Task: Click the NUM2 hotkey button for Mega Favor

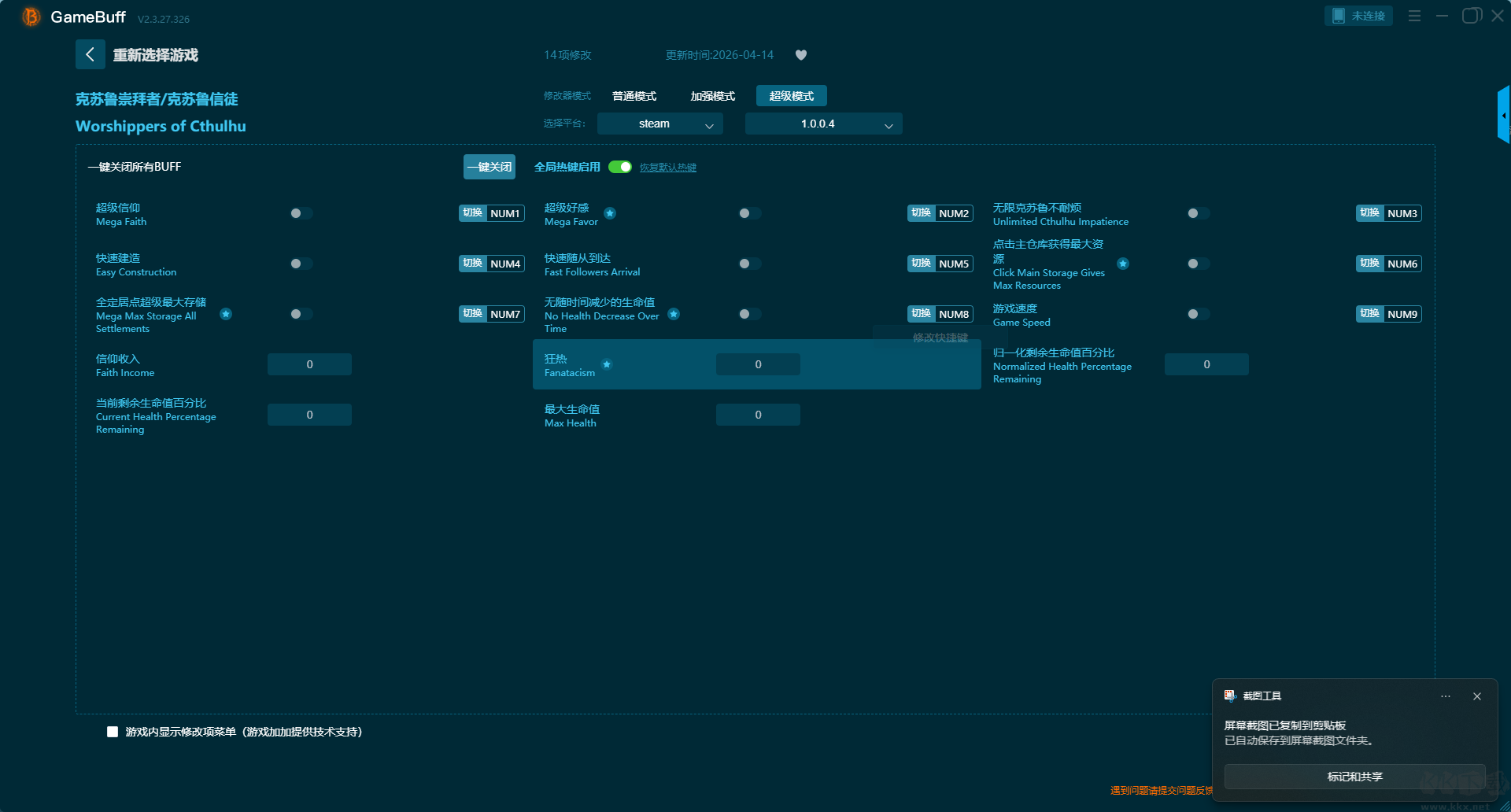Action: [x=940, y=213]
